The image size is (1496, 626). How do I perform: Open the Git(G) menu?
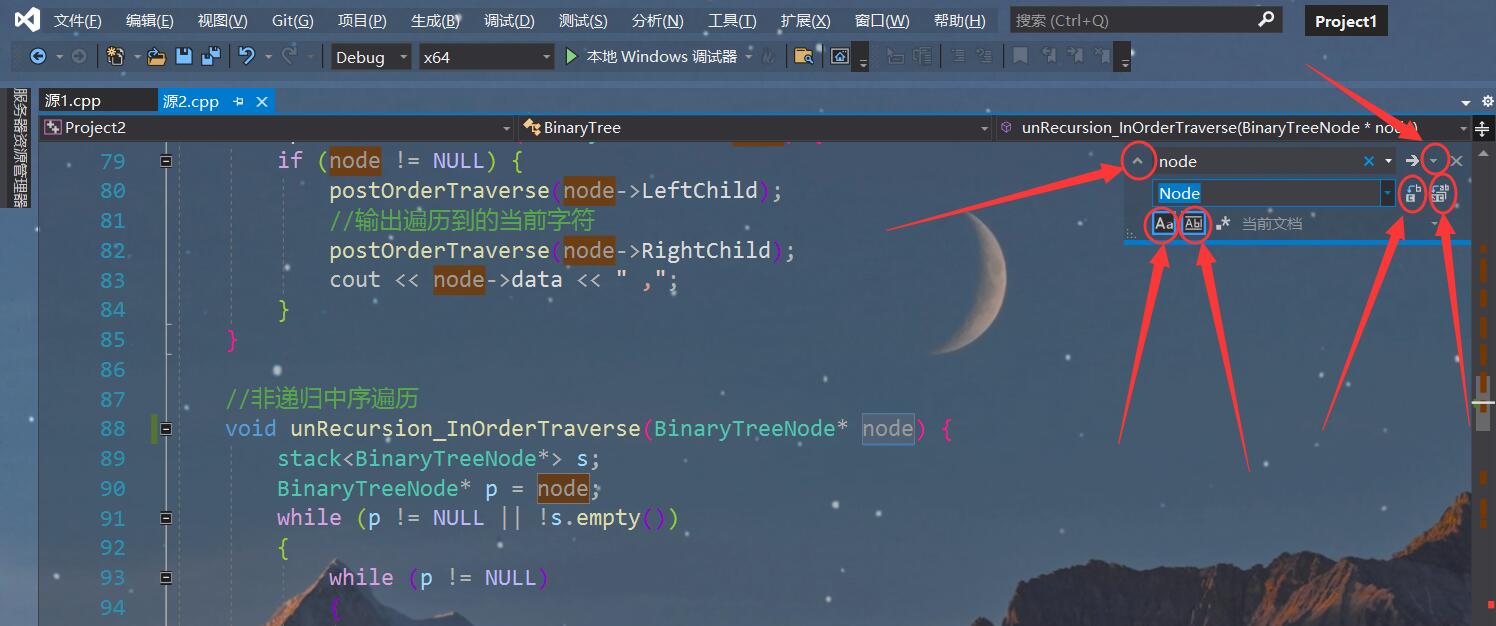(x=292, y=20)
